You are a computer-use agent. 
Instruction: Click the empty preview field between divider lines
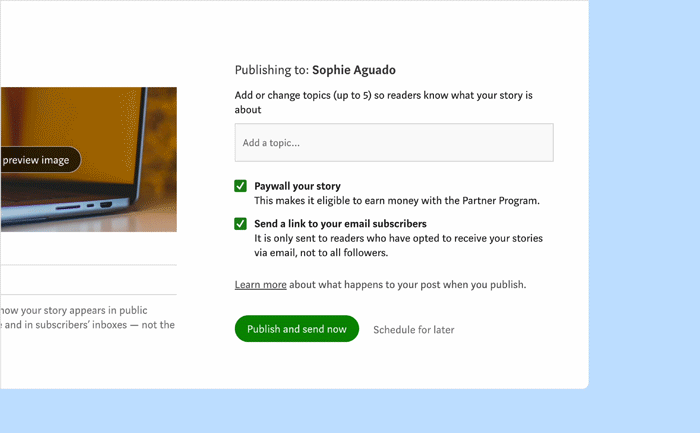coord(88,280)
